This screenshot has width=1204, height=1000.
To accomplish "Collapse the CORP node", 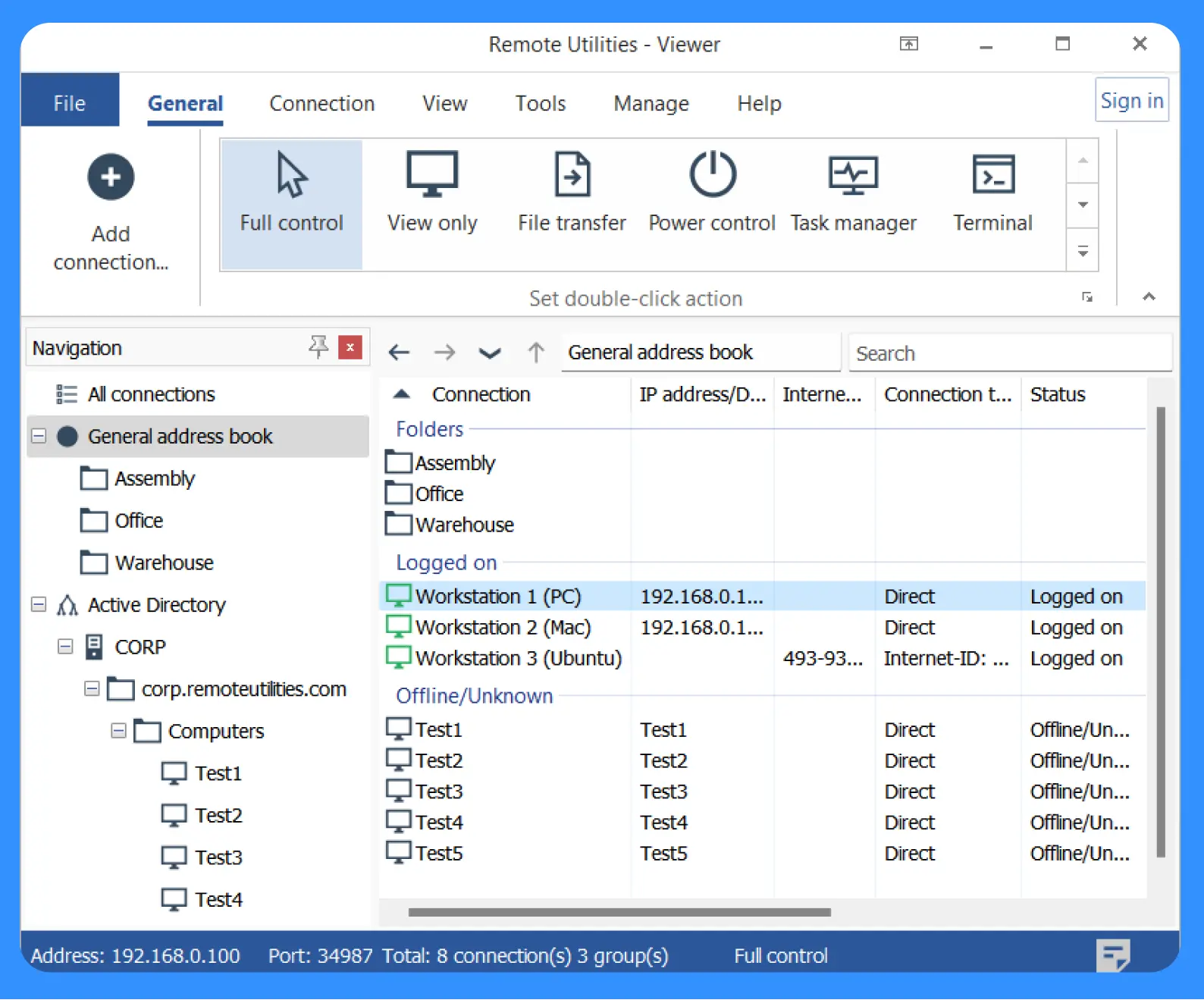I will [x=66, y=647].
